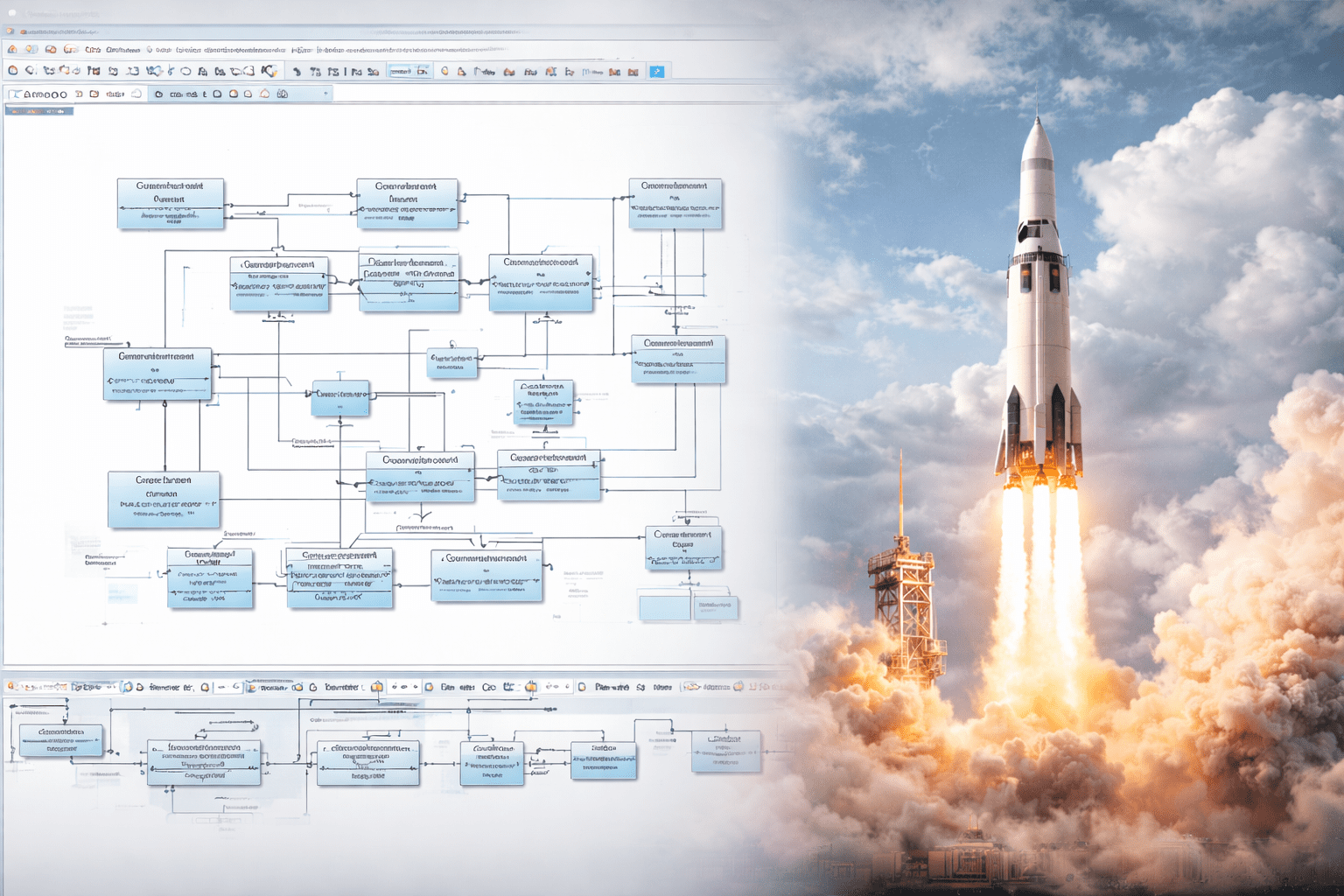Click the blue arrow icon ending the main toolbar
This screenshot has width=1344, height=896.
point(656,72)
